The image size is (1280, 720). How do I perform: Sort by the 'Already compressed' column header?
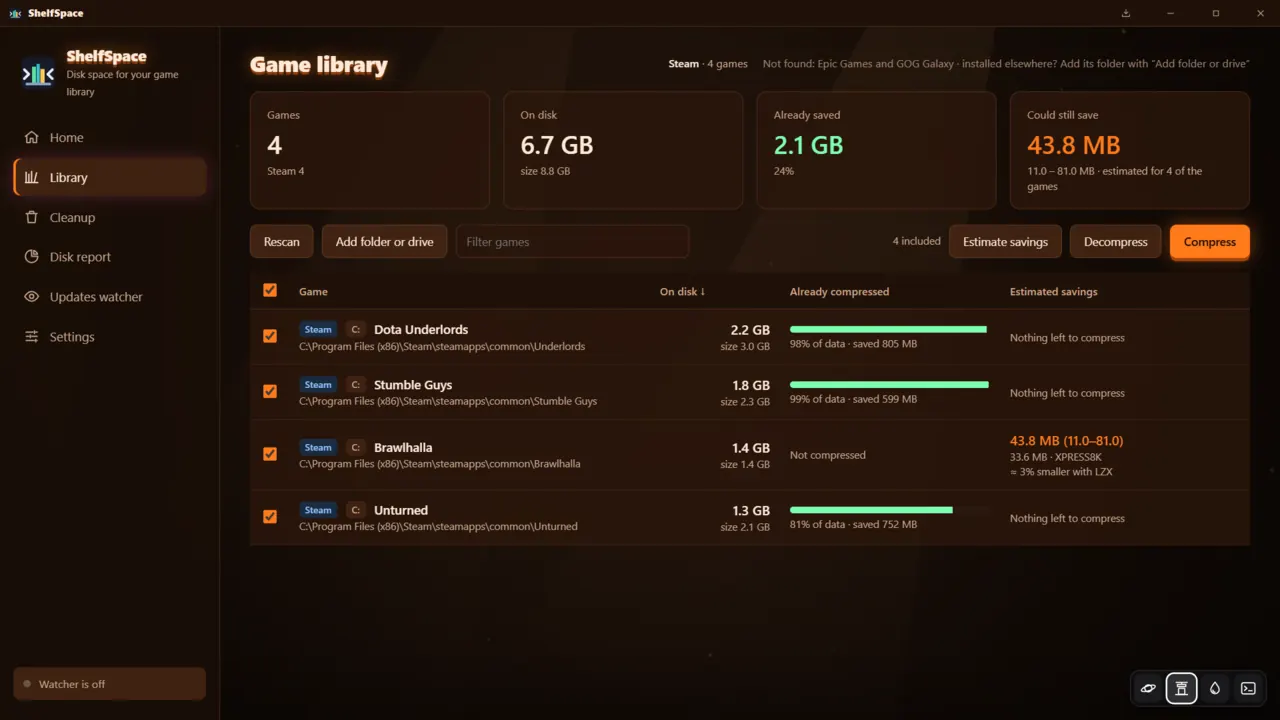tap(839, 292)
